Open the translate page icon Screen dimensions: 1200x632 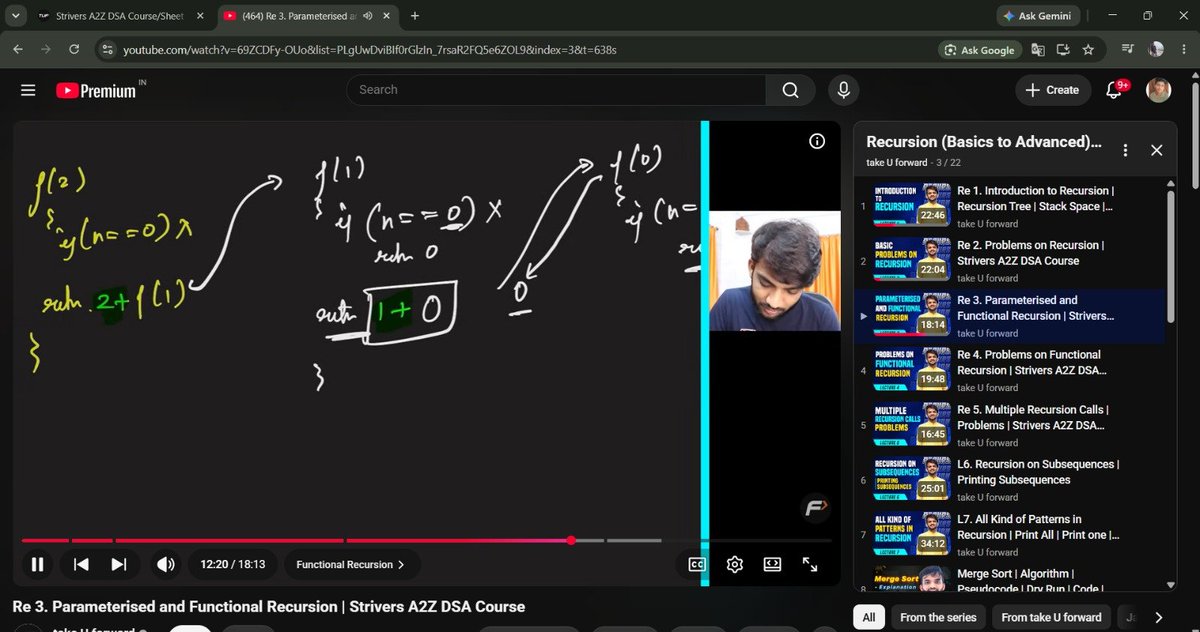click(1038, 50)
